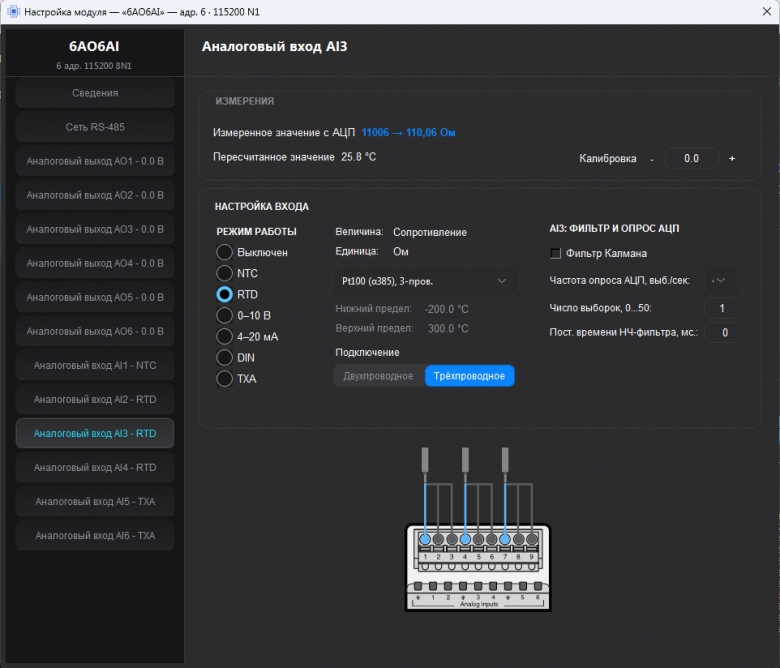Select the 0–10 В mode radio button
780x668 pixels.
(224, 315)
